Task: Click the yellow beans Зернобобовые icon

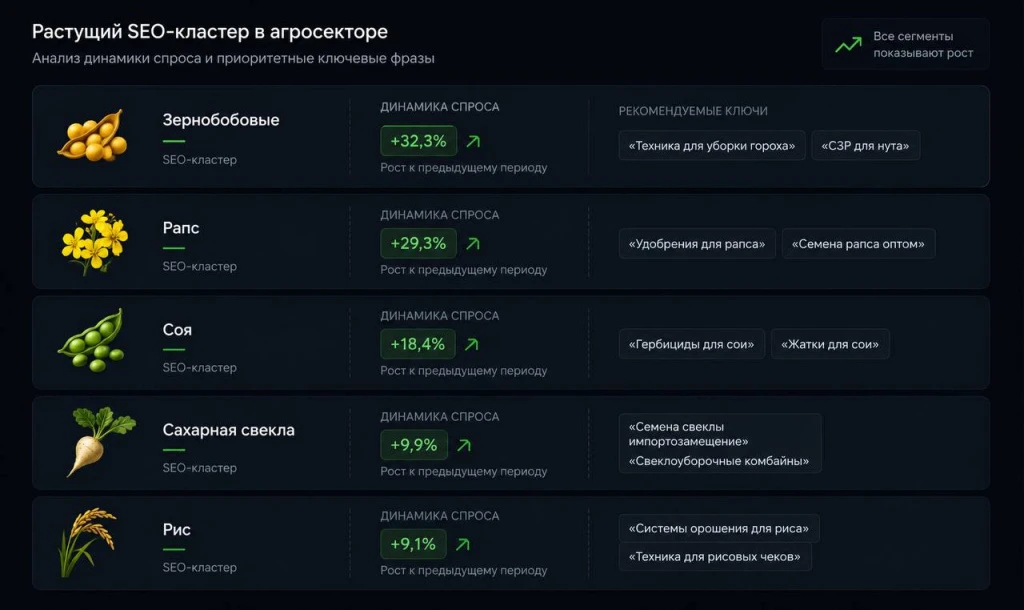Action: [91, 135]
